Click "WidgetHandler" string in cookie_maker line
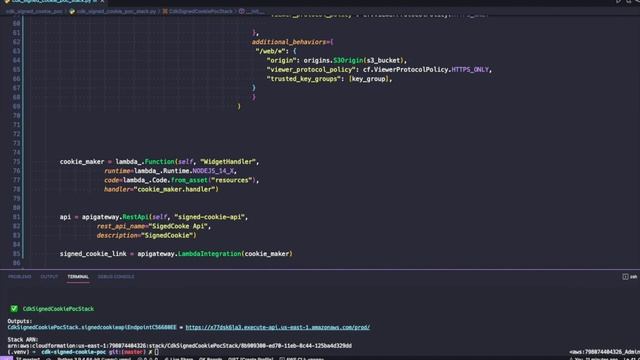Viewport: 640px width, 360px height. [228, 162]
